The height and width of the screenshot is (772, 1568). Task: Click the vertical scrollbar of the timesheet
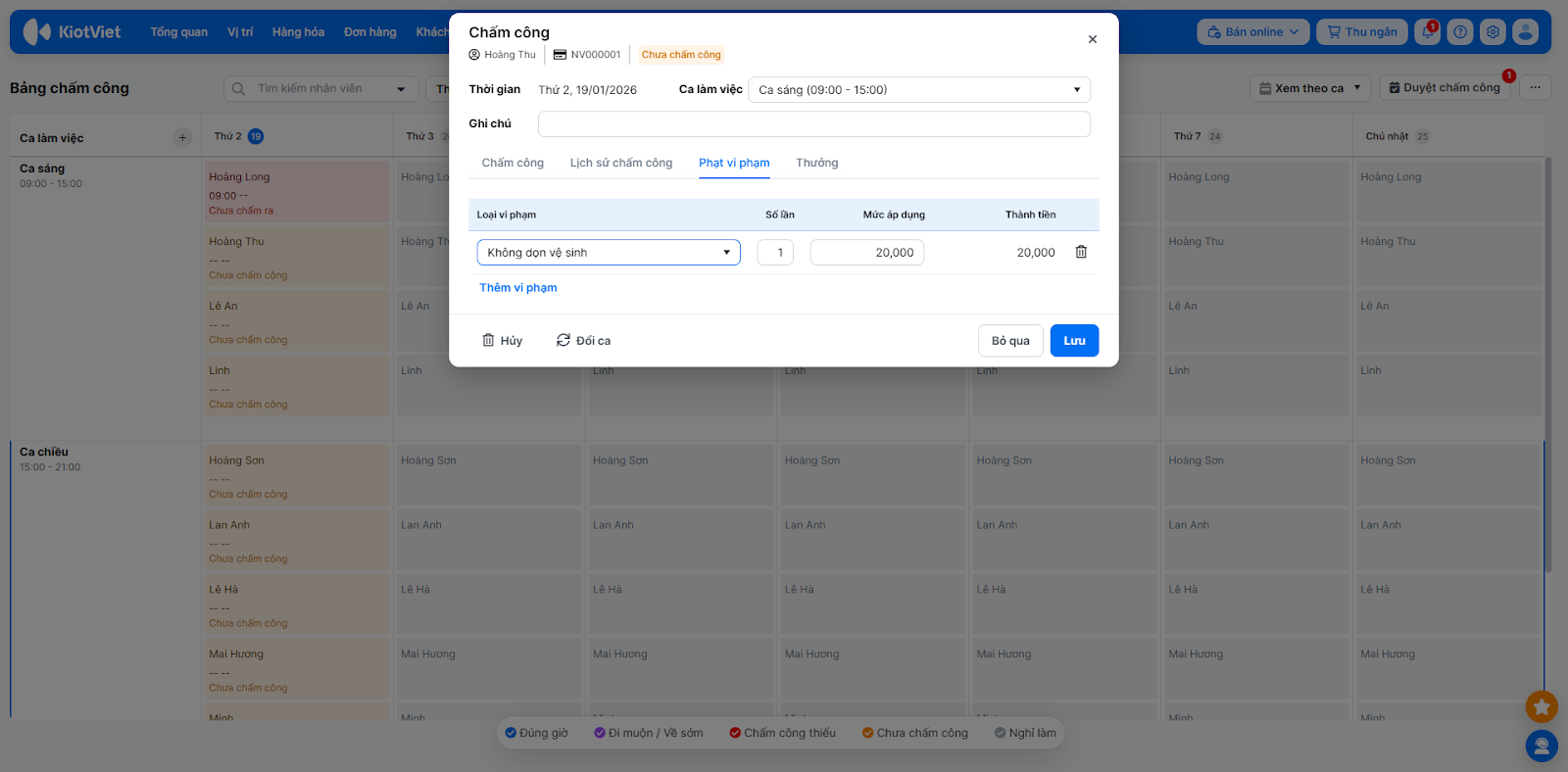(1547, 364)
